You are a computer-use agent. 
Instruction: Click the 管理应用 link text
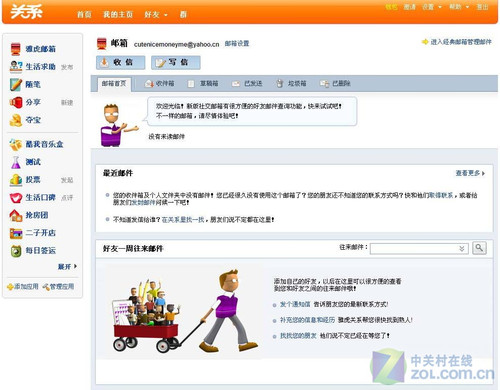coord(62,287)
